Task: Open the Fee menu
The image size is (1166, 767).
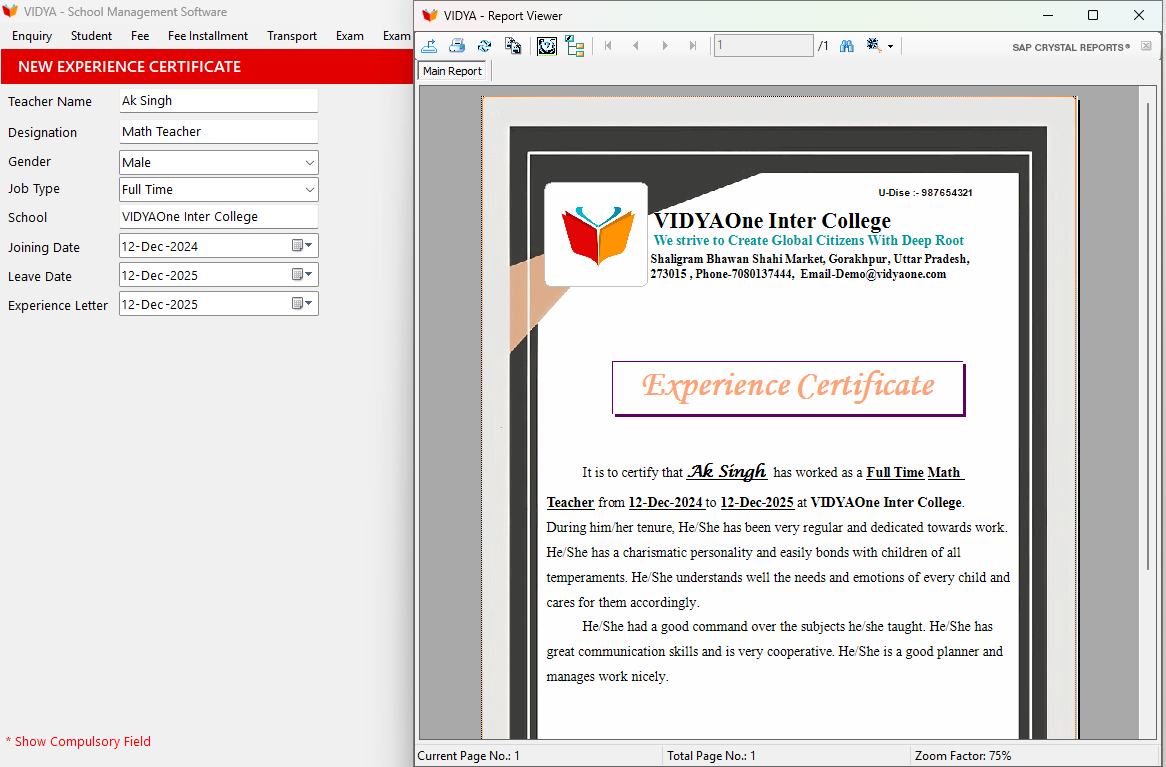Action: tap(140, 36)
